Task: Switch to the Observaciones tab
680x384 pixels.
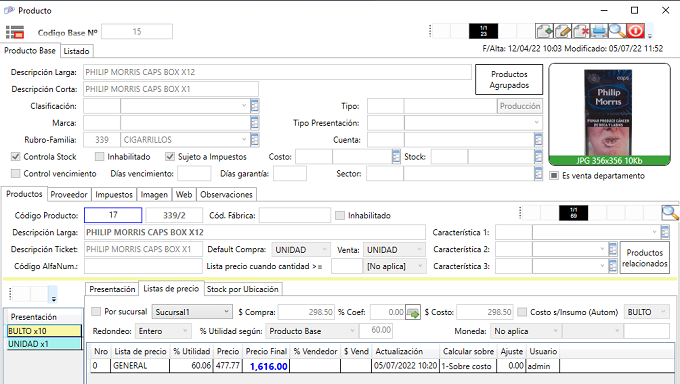Action: pos(226,195)
